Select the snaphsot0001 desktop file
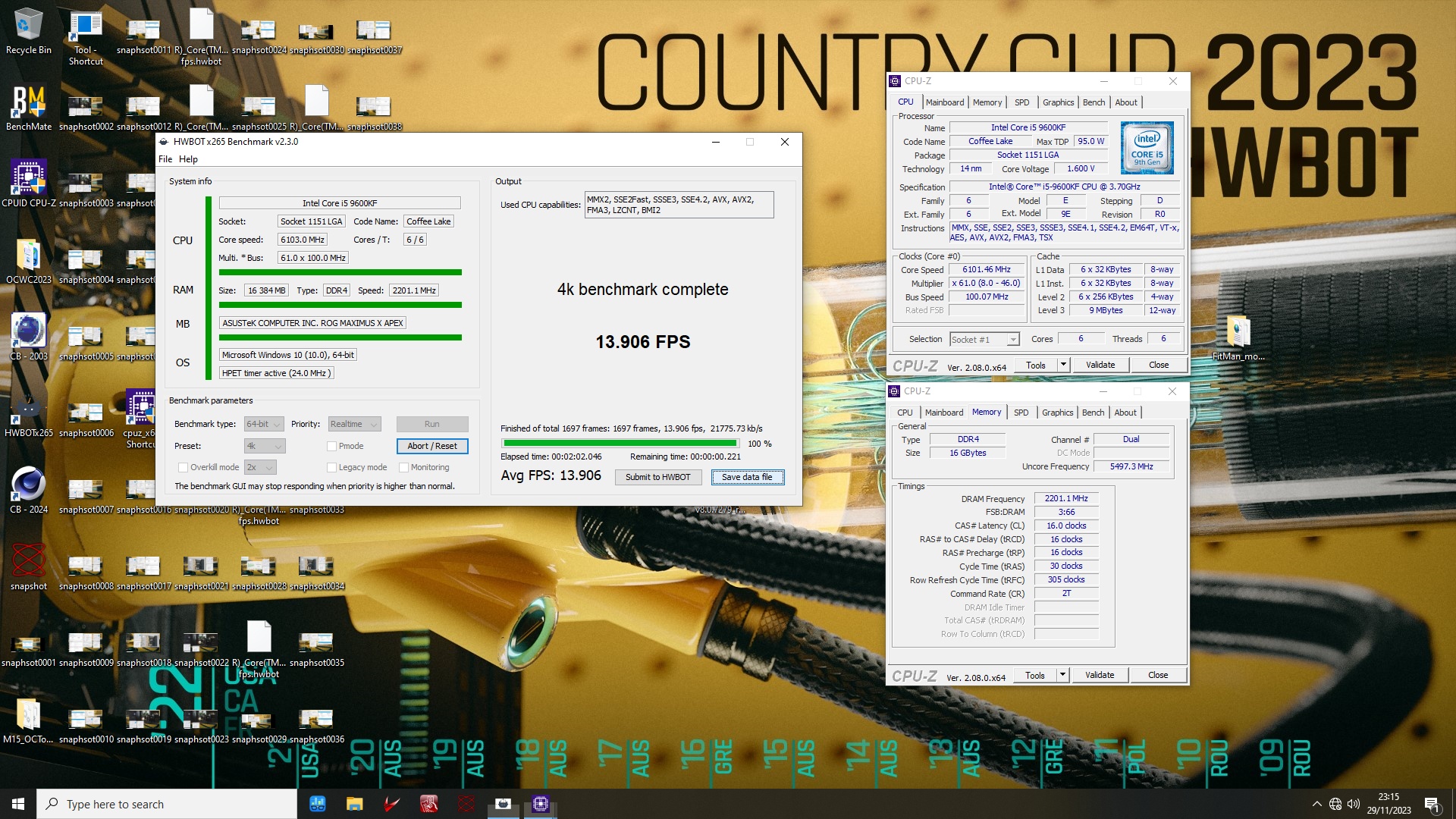 [x=28, y=650]
